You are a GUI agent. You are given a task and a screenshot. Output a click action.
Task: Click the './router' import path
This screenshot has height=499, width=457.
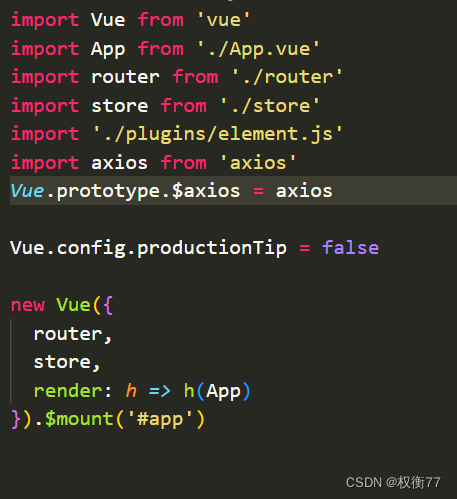pyautogui.click(x=287, y=77)
